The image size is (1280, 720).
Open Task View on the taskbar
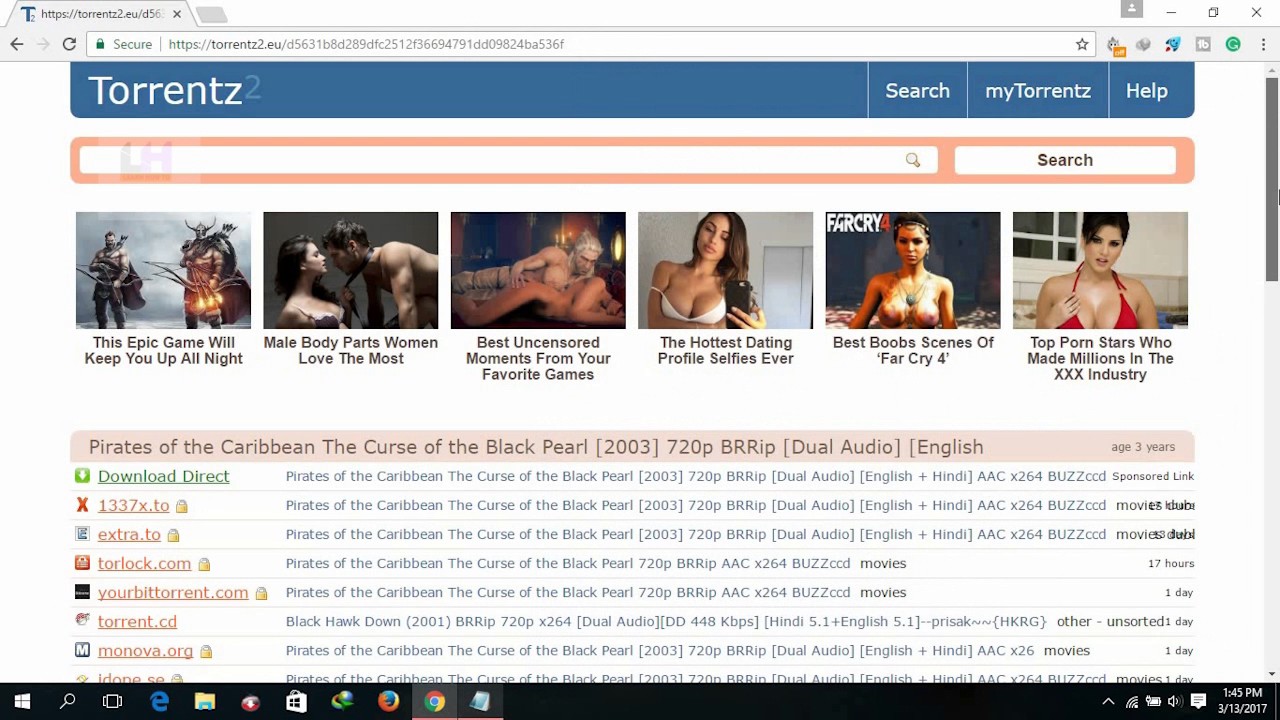coord(113,702)
